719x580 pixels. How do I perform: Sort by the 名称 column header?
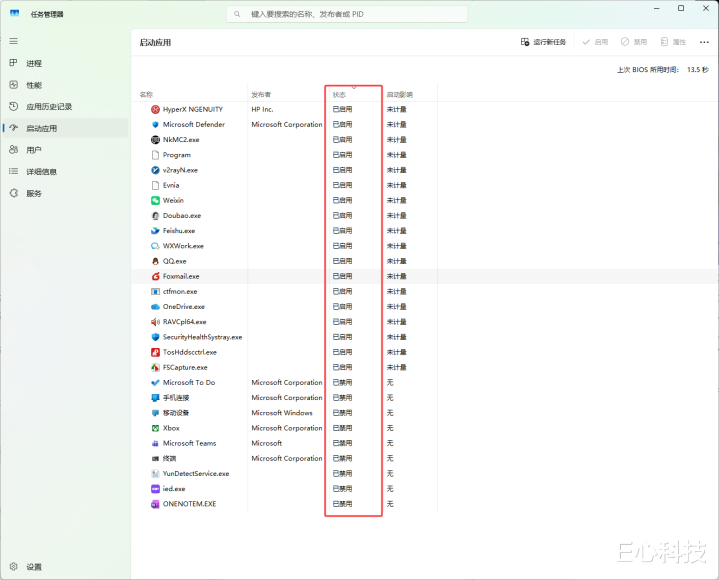coord(146,94)
